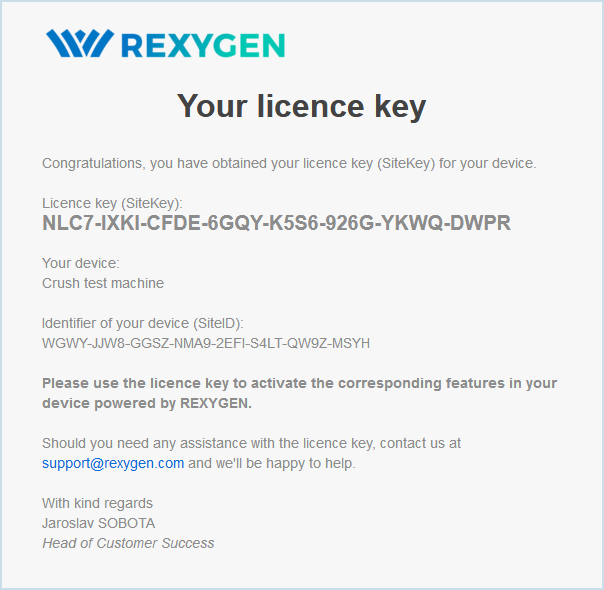This screenshot has height=590, width=604.
Task: Click the 'Licence key (SiteKey):' label
Action: coord(112,203)
